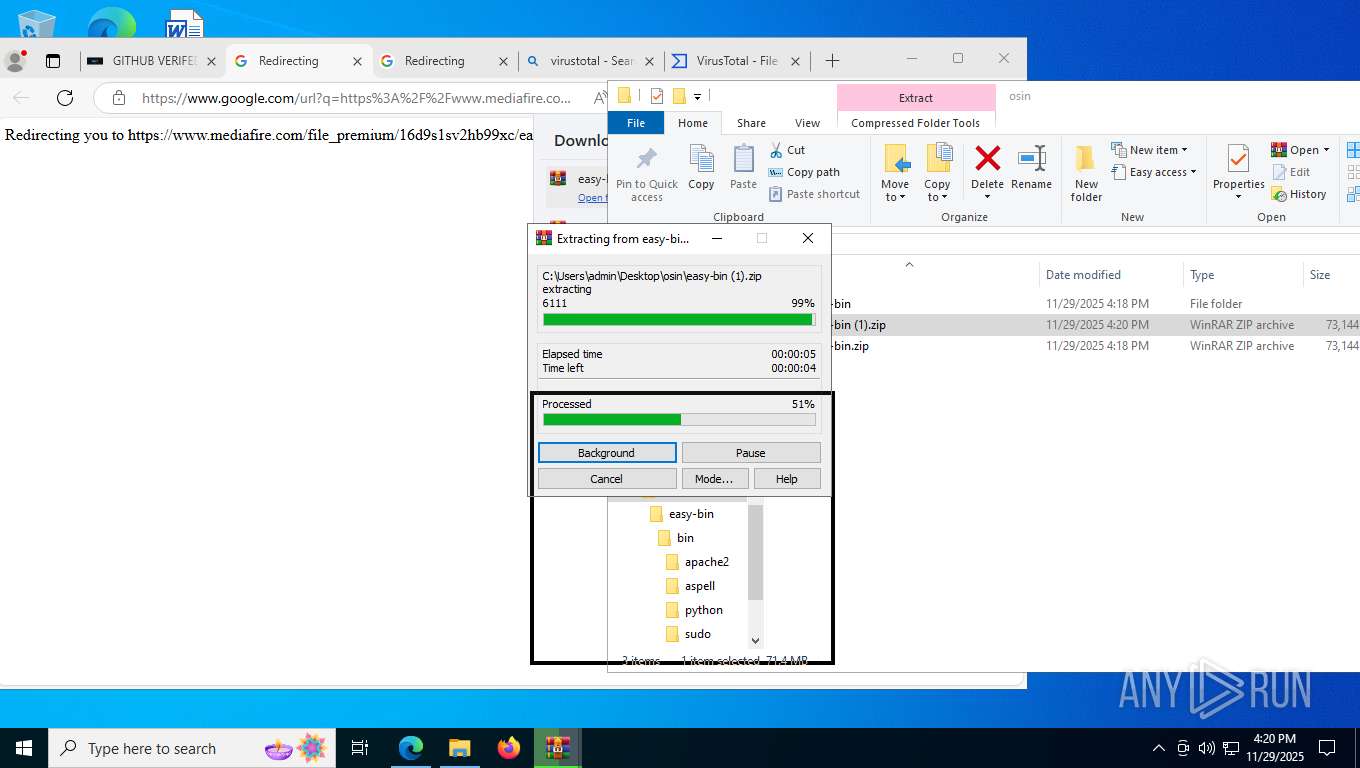Close the GITHUB VERIFIED tab
The height and width of the screenshot is (768, 1360).
pos(211,61)
